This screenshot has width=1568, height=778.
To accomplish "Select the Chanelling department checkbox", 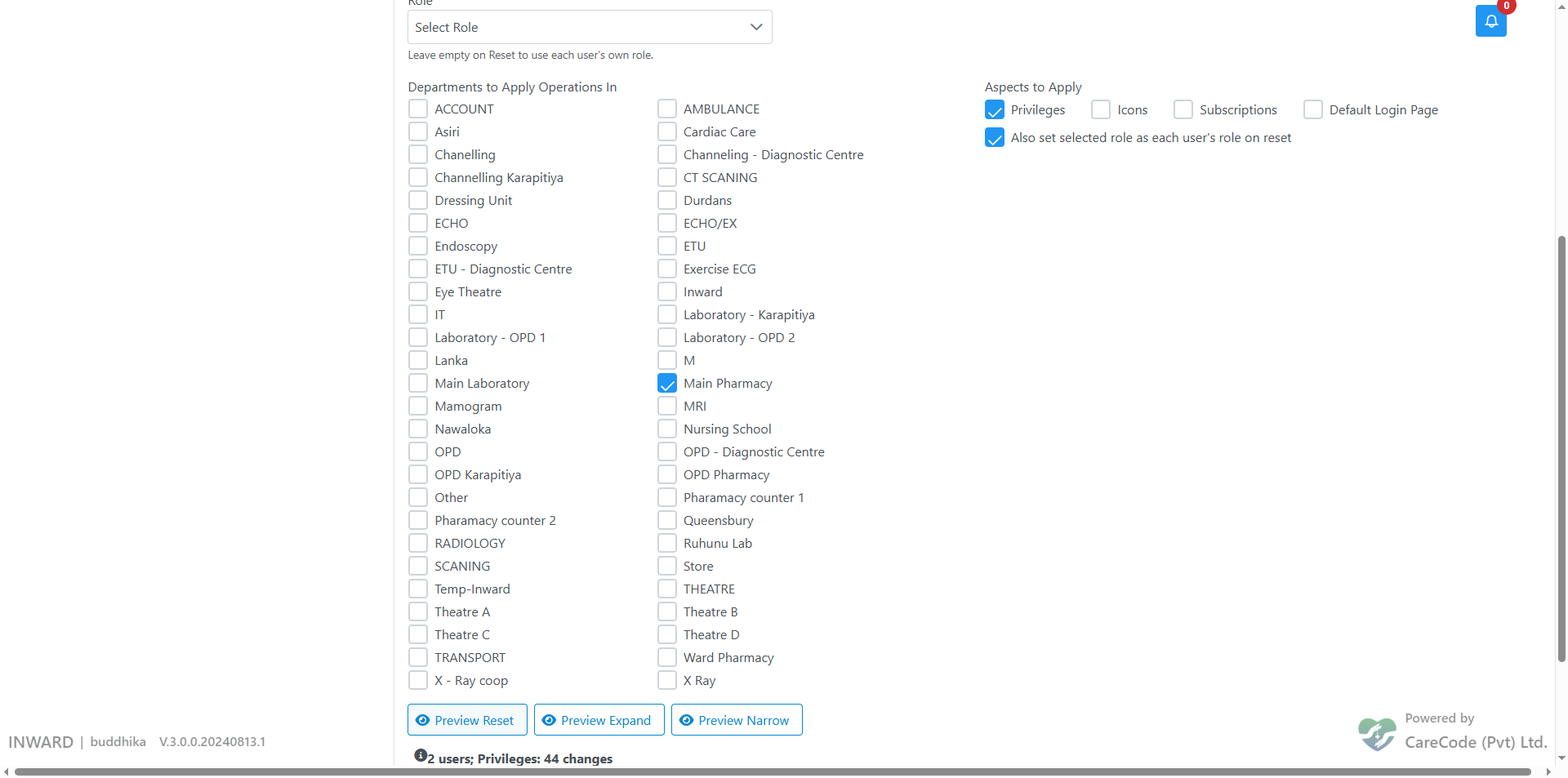I will [x=417, y=154].
